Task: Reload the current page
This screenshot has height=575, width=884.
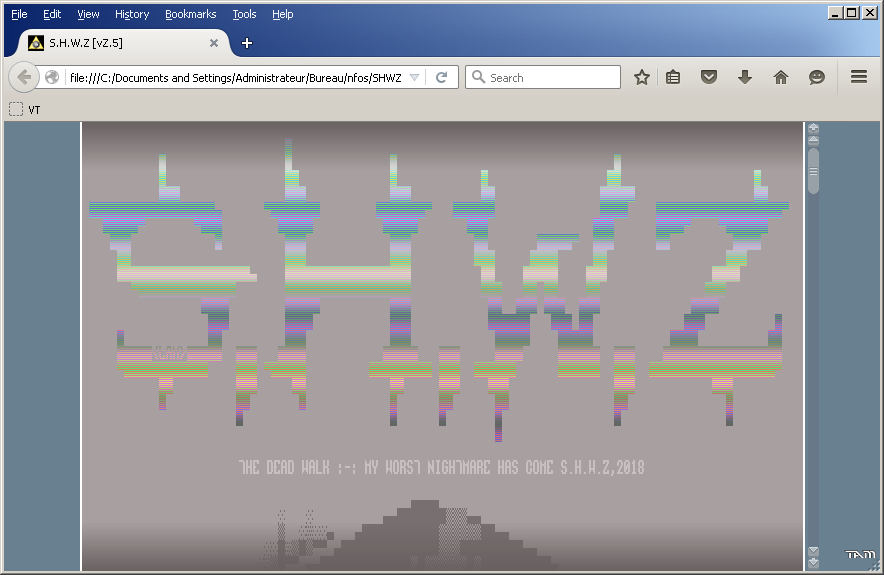Action: [x=441, y=77]
